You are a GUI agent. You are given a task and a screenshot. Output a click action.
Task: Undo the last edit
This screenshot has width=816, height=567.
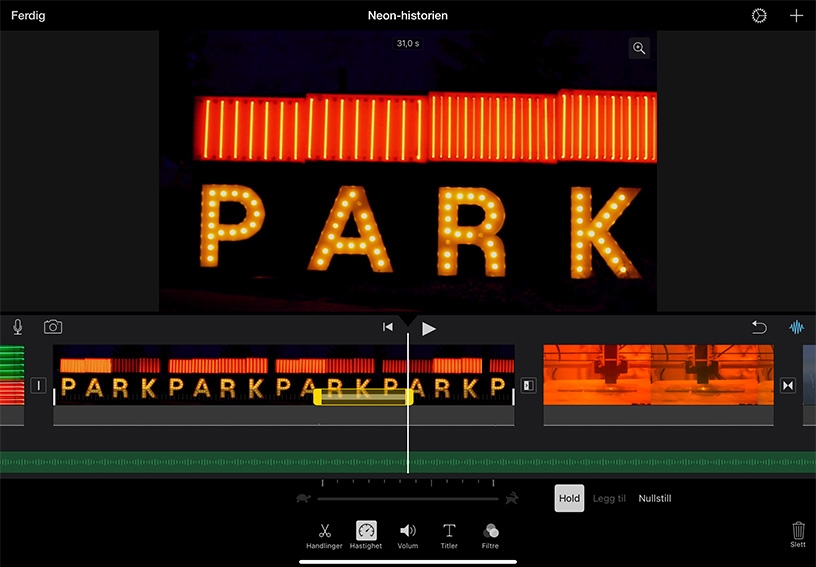coord(759,327)
